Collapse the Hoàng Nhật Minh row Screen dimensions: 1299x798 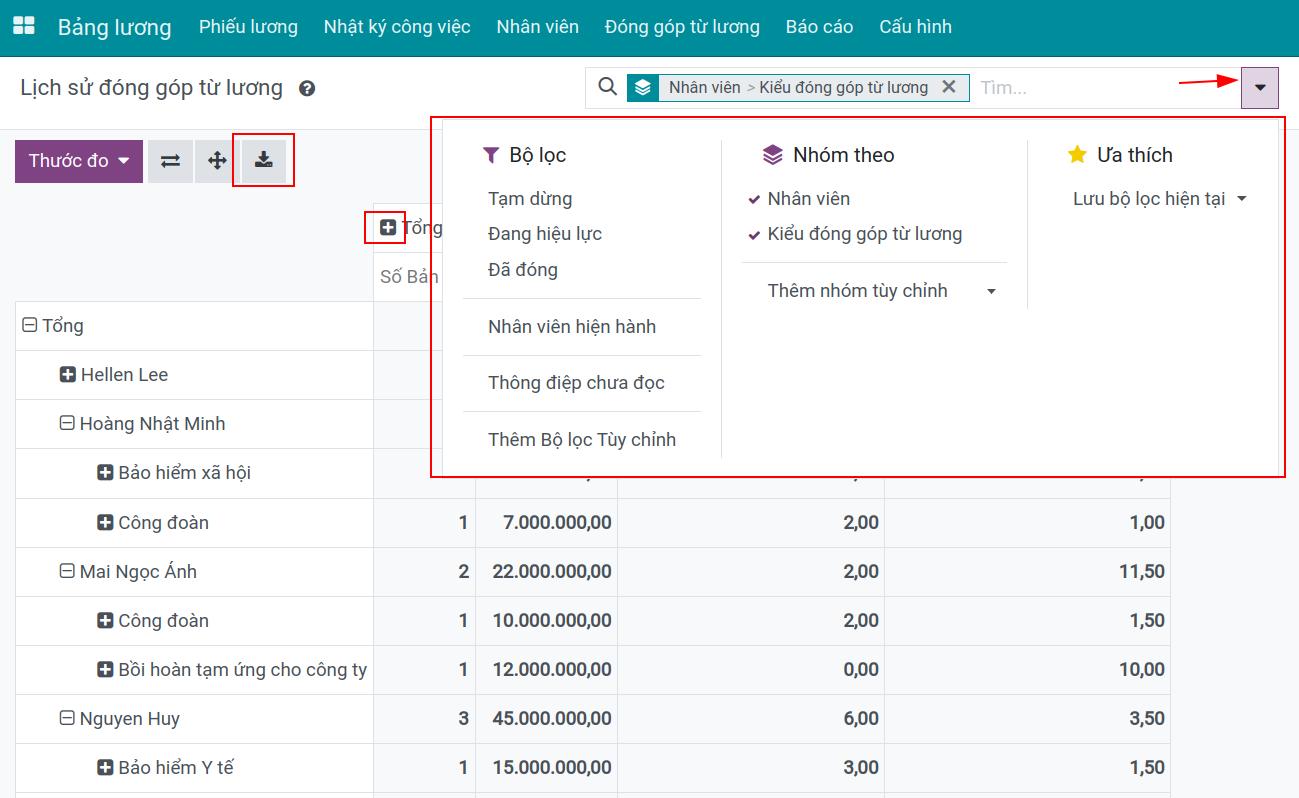[67, 424]
